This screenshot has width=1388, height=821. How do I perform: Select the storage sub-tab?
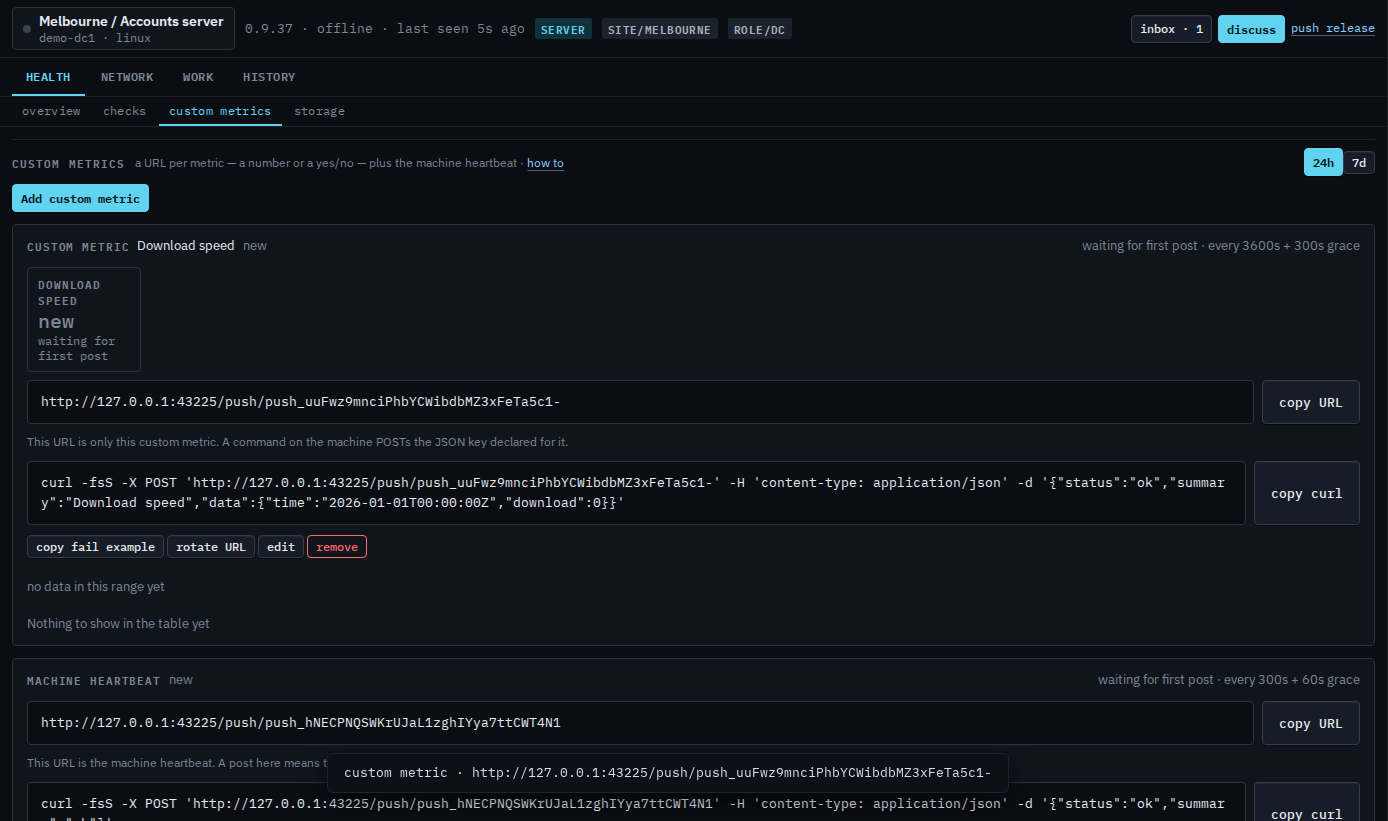[x=319, y=111]
